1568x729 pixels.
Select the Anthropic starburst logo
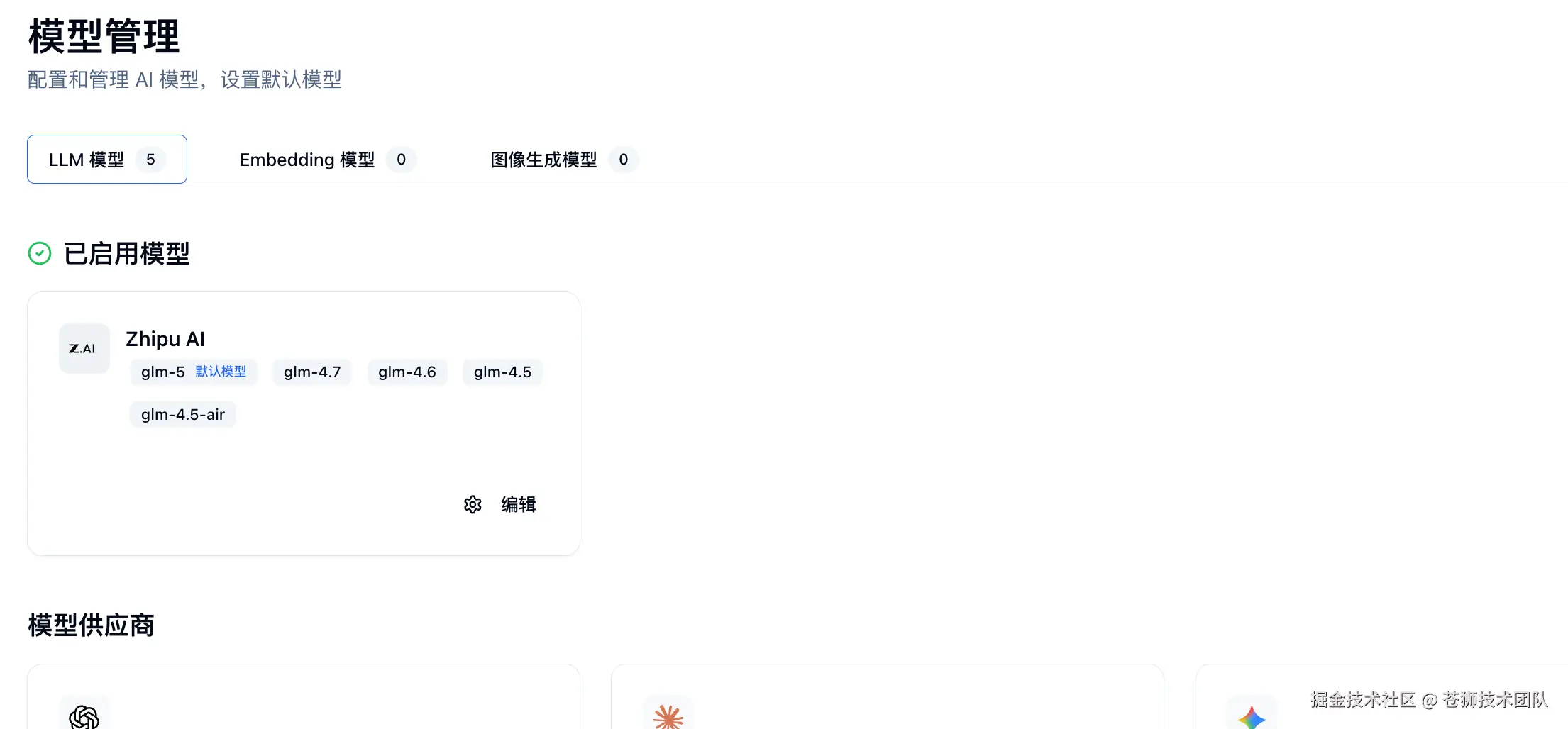pos(668,716)
